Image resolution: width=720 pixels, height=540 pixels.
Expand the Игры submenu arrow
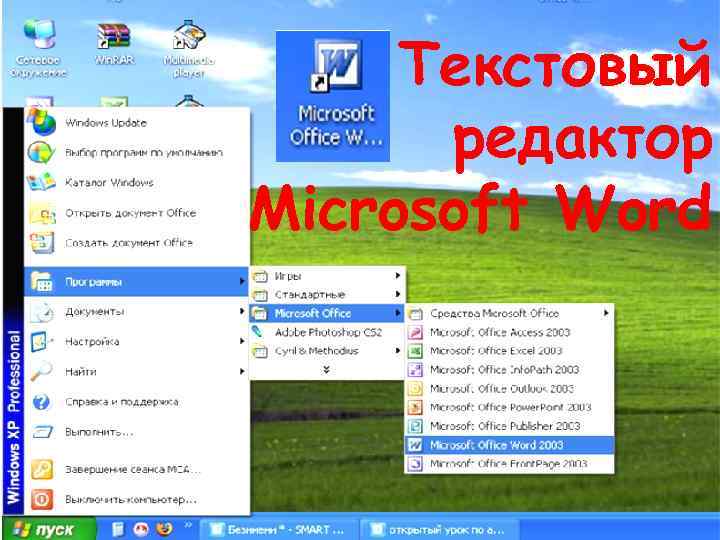coord(398,276)
